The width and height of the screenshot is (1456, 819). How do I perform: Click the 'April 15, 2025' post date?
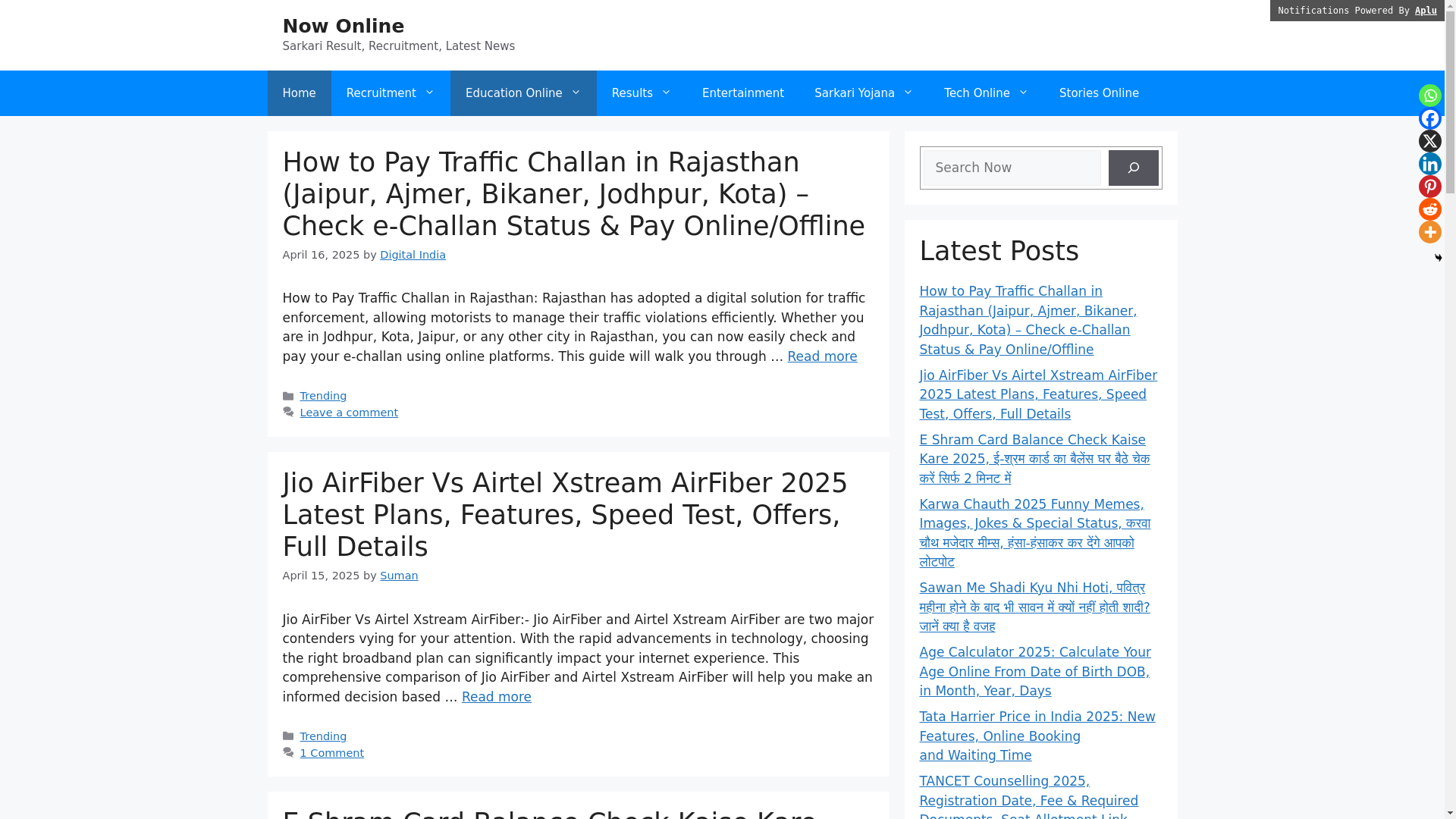coord(321,576)
